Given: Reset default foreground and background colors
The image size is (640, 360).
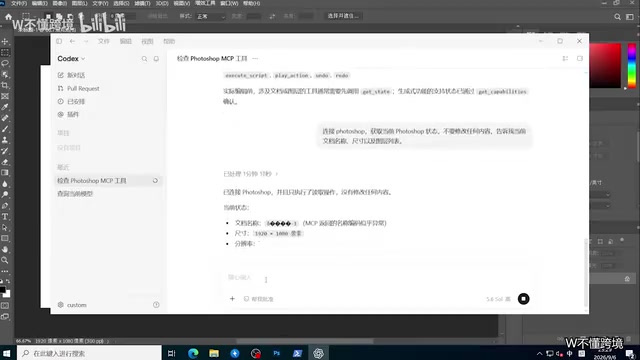Looking at the screenshot, I should pos(2,282).
